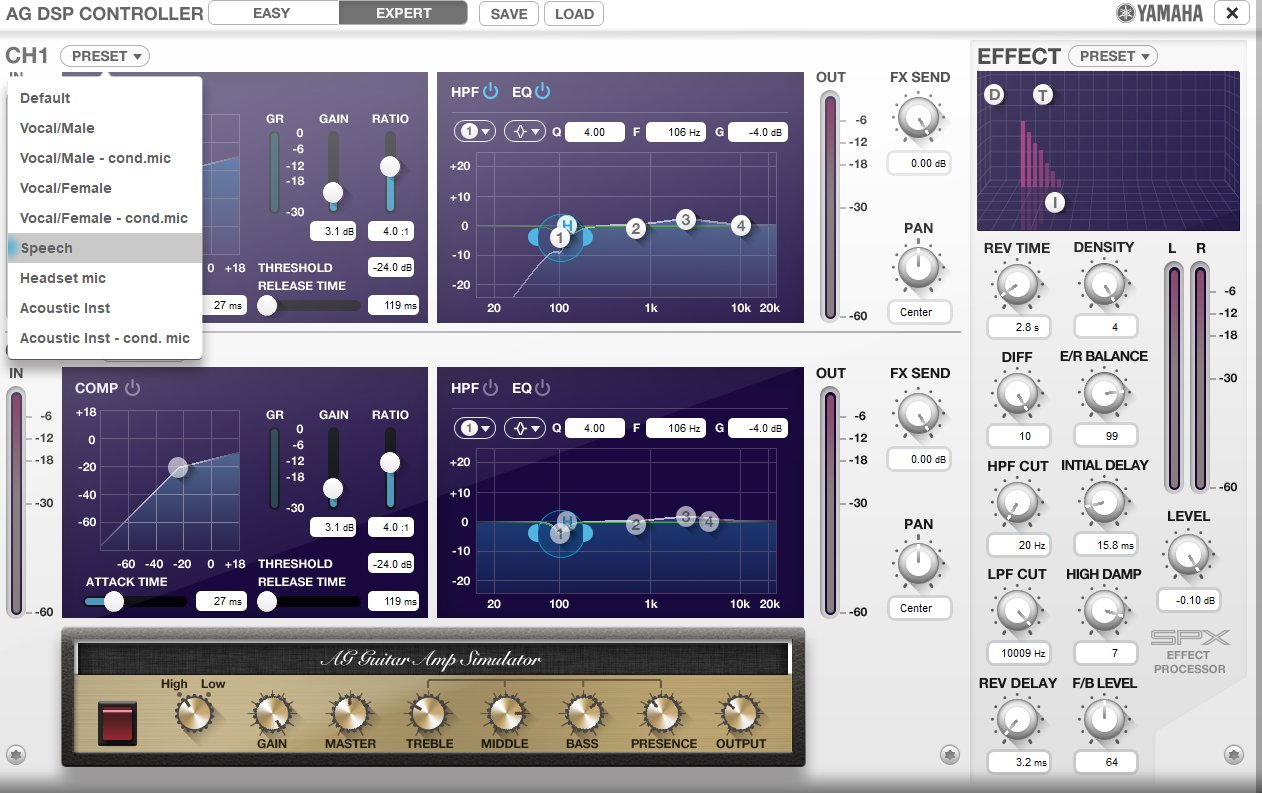Click the effect LEVEL knob
Image resolution: width=1262 pixels, height=793 pixels.
[x=1187, y=555]
